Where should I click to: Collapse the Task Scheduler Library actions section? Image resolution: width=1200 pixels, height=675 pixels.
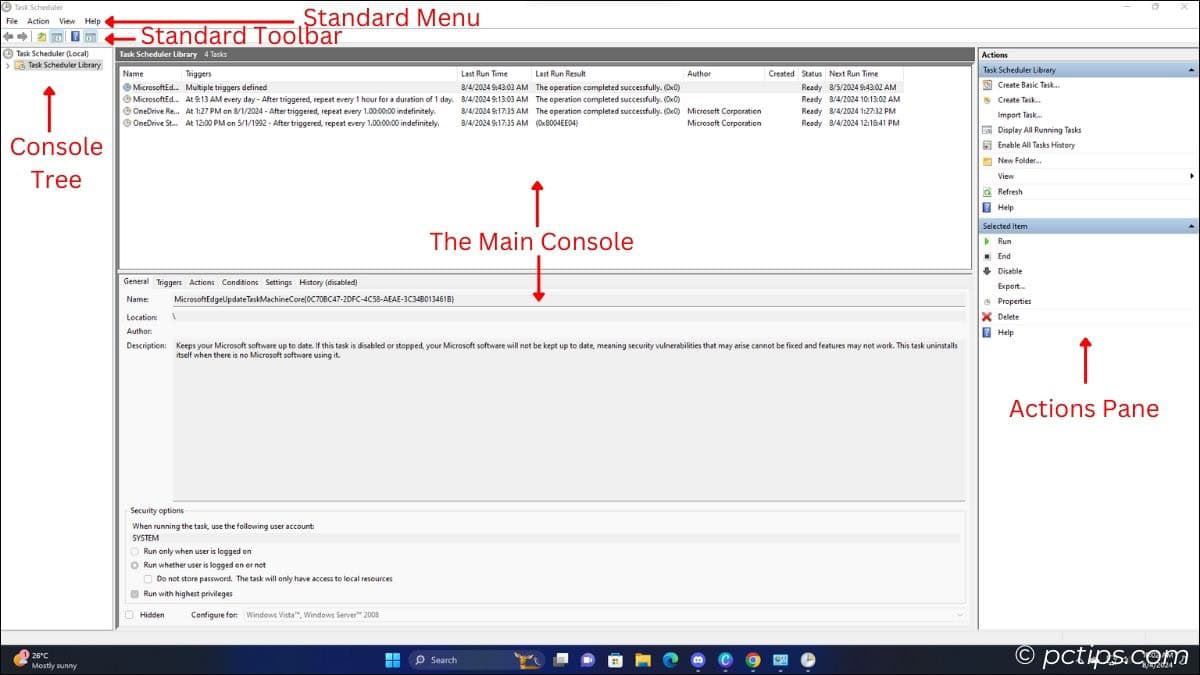click(x=1190, y=68)
